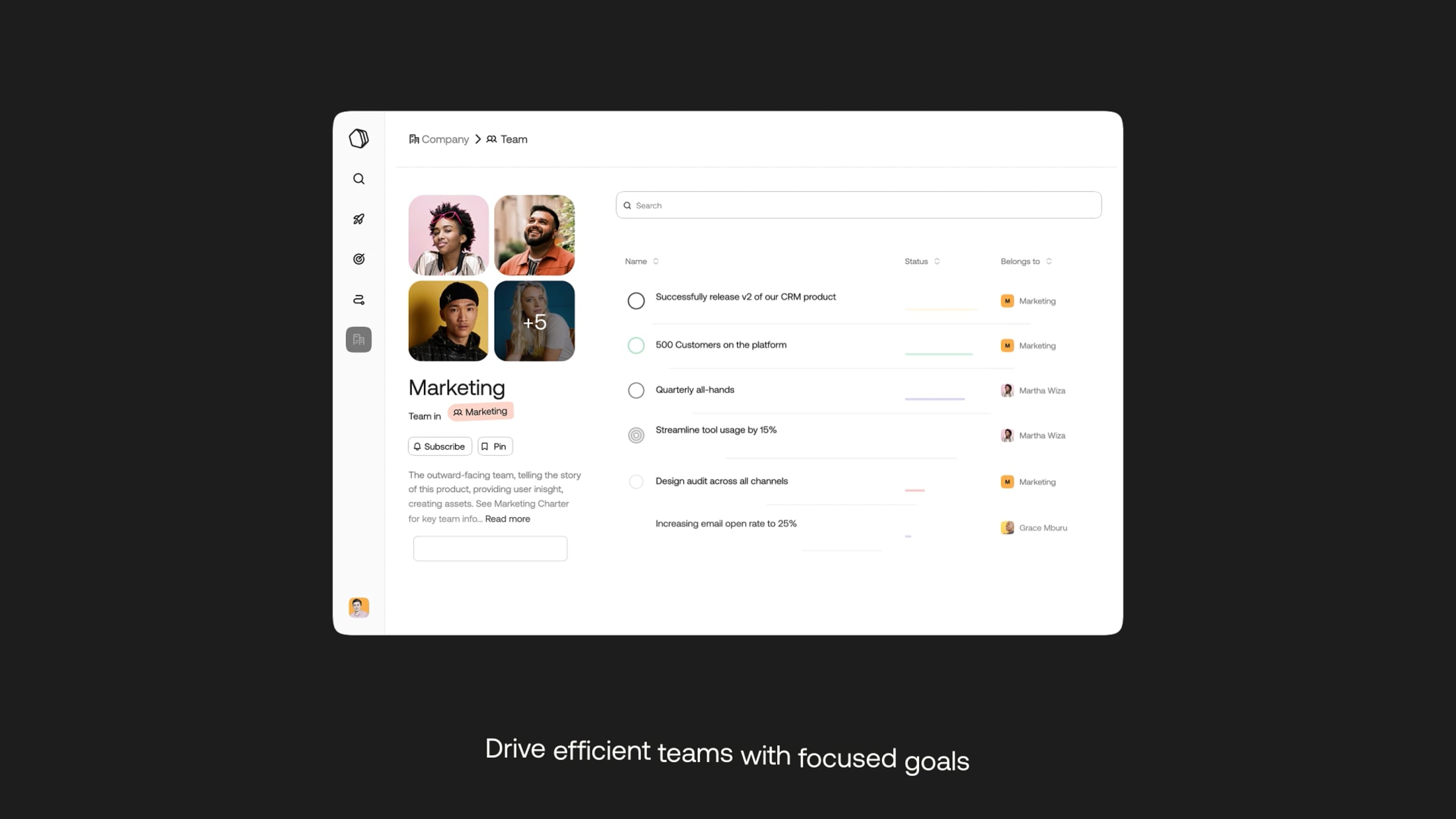
Task: Click the progress bar for 500 Customers goal
Action: 939,354
